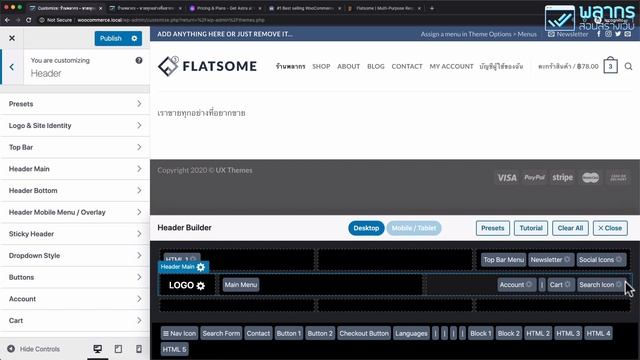Go back using the left chevron arrow

point(12,67)
